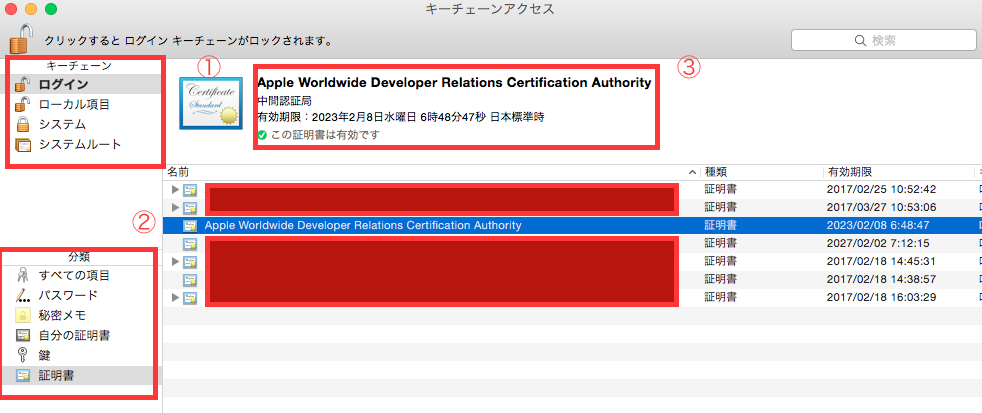Expand the certificate expiring 2017/02/18 14:45:31
Image resolution: width=982 pixels, height=413 pixels.
175,261
